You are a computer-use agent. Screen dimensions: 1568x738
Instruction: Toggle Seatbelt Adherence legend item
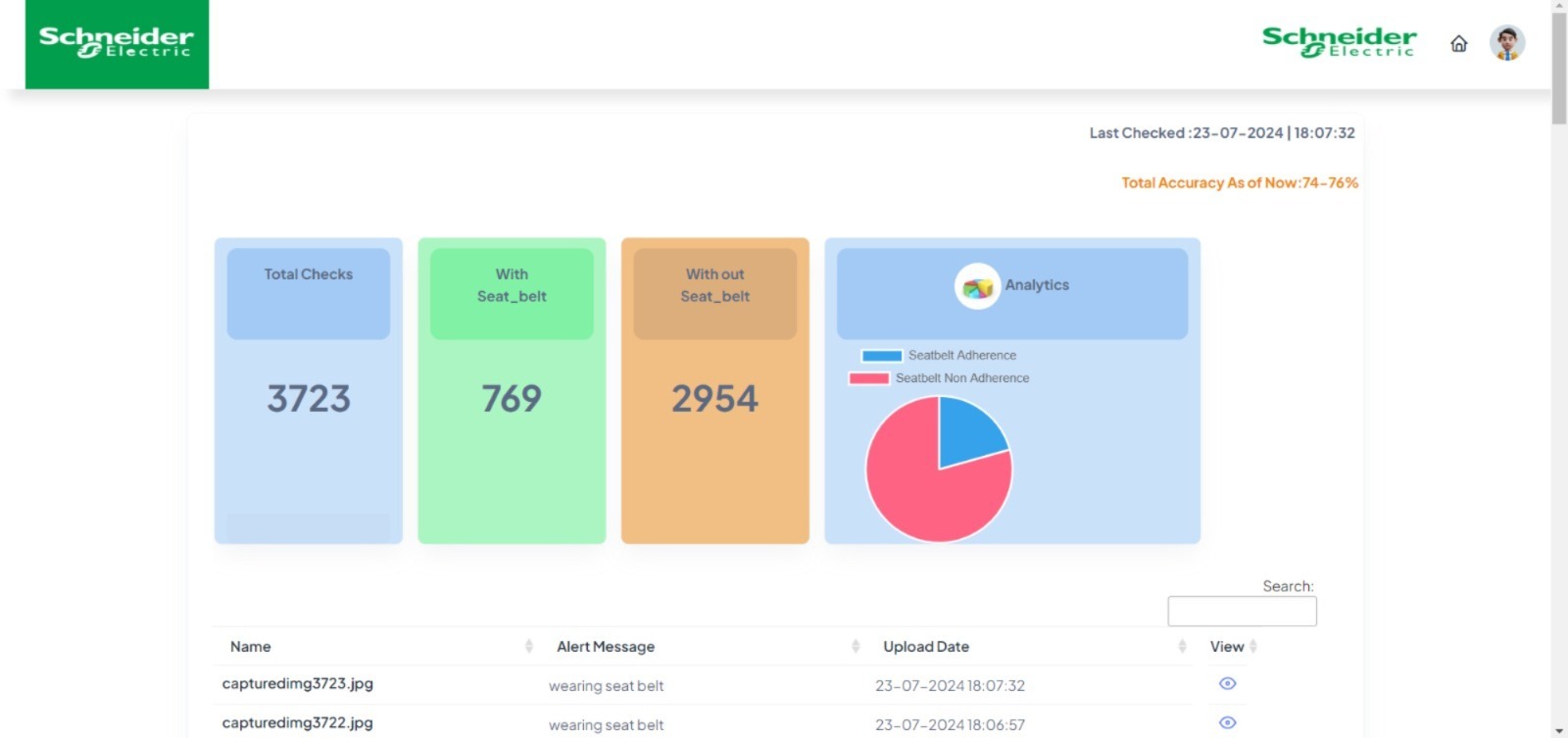tap(939, 356)
